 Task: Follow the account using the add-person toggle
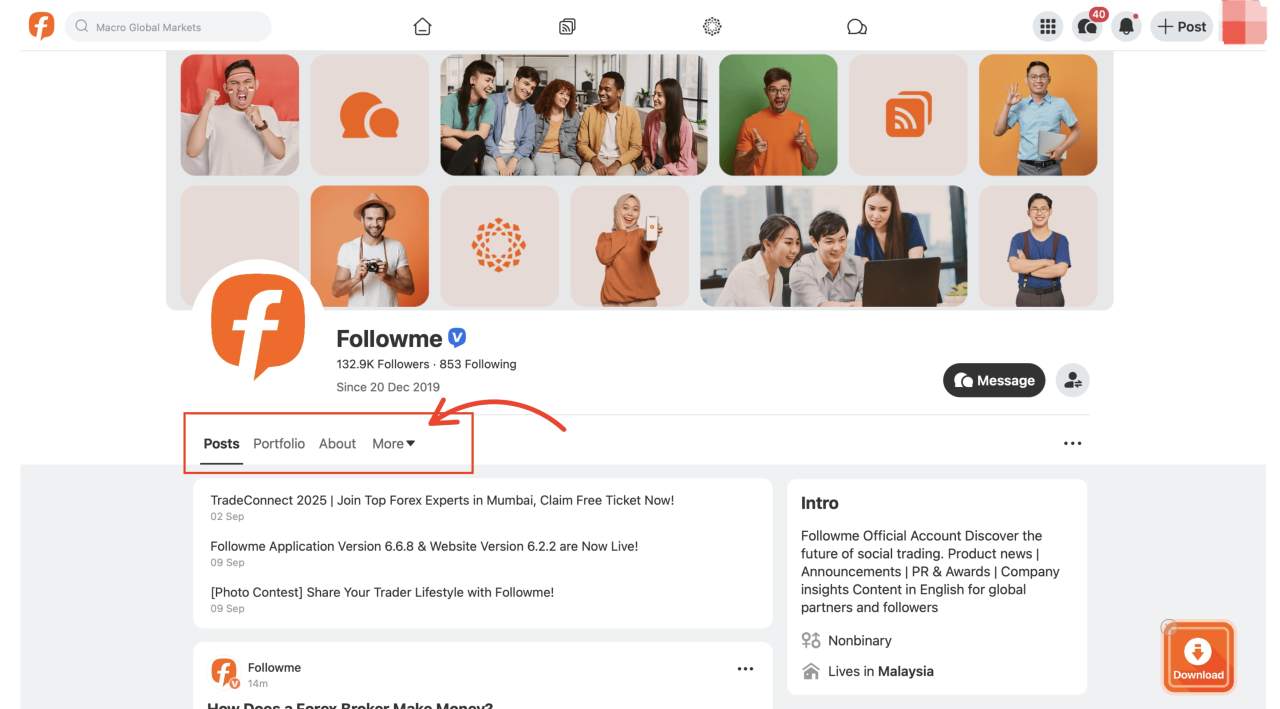[x=1072, y=380]
